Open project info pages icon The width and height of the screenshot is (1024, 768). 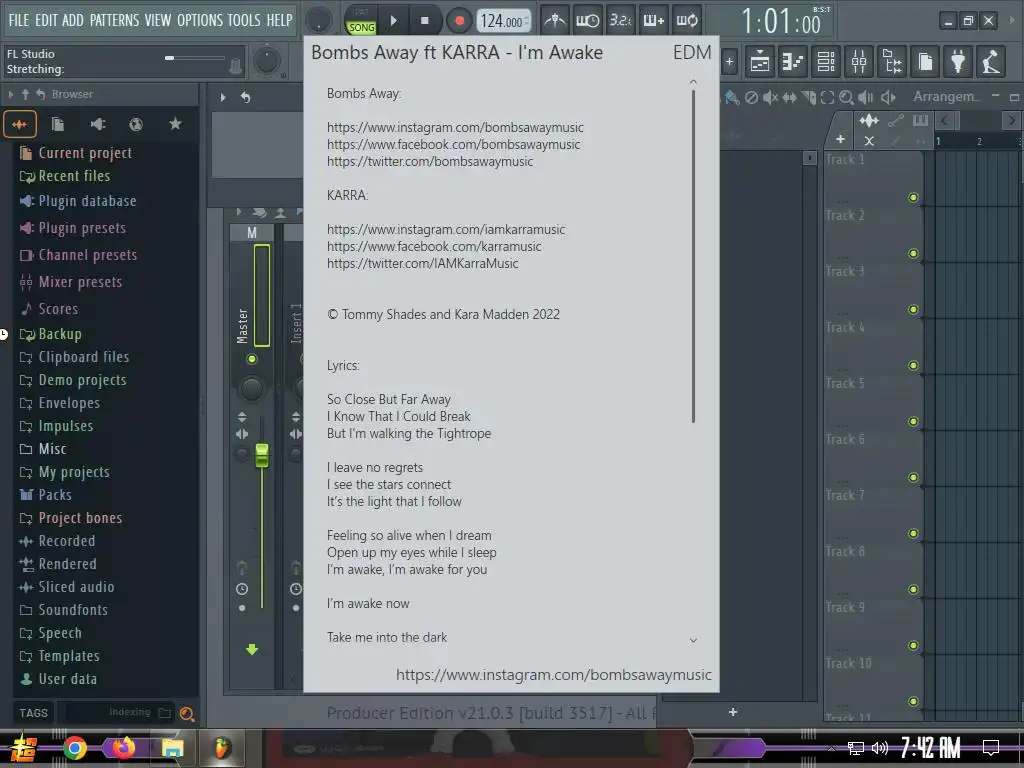925,62
